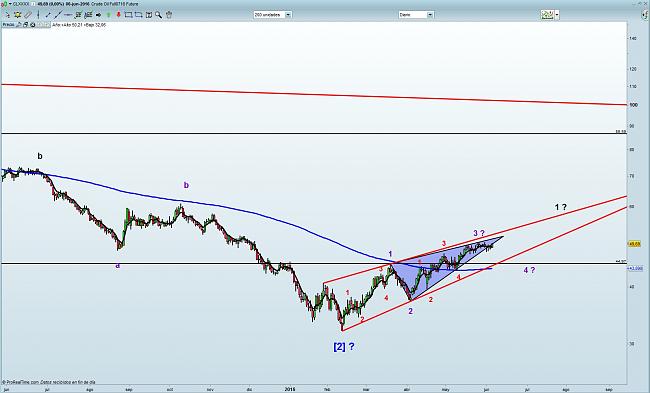Click the yellow current price label on axis
Viewport: 650px width, 393px height.
coord(635,244)
